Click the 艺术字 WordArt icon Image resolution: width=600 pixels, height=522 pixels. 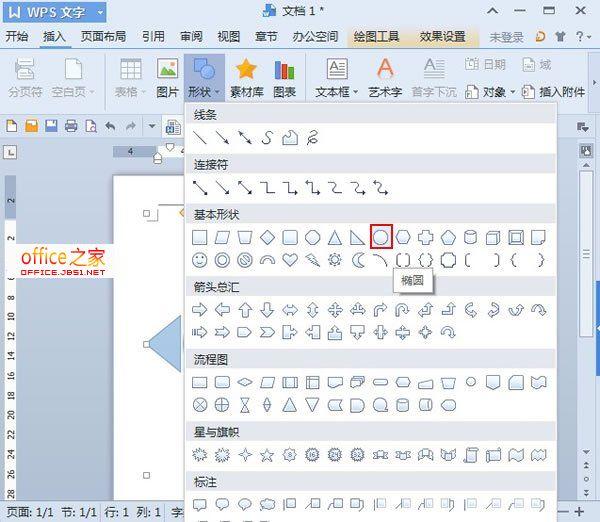point(385,78)
